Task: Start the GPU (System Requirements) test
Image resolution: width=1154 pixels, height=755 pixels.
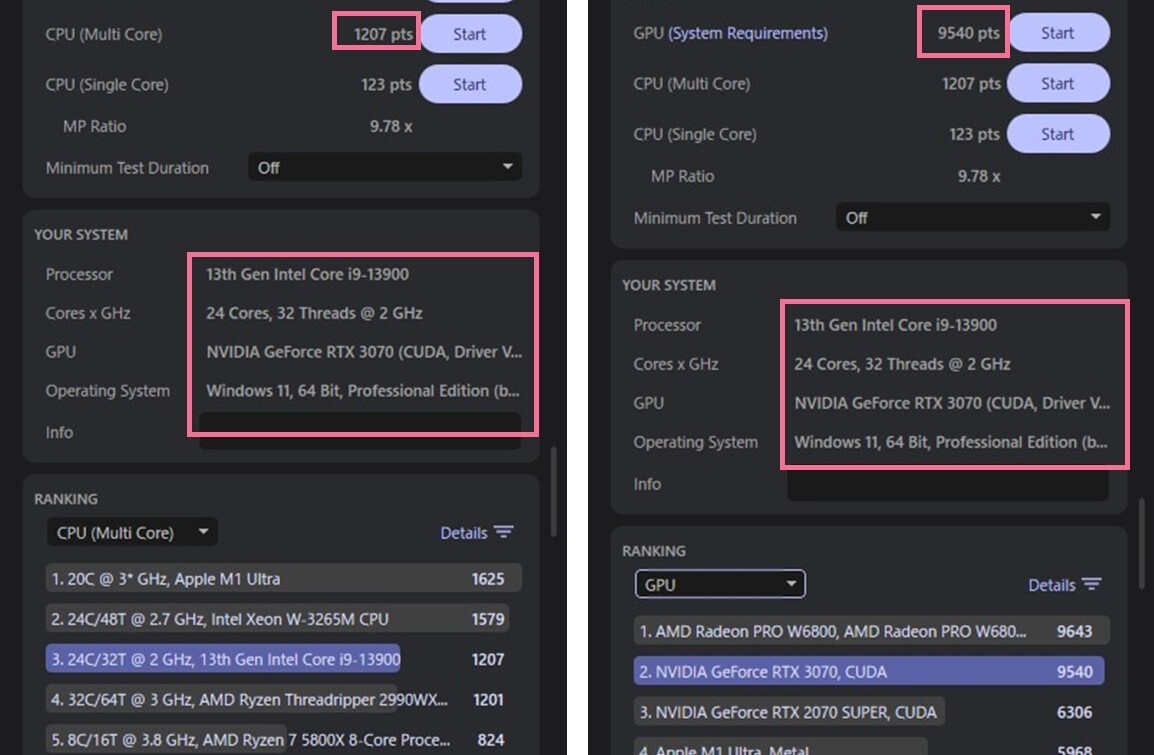Action: point(1058,33)
